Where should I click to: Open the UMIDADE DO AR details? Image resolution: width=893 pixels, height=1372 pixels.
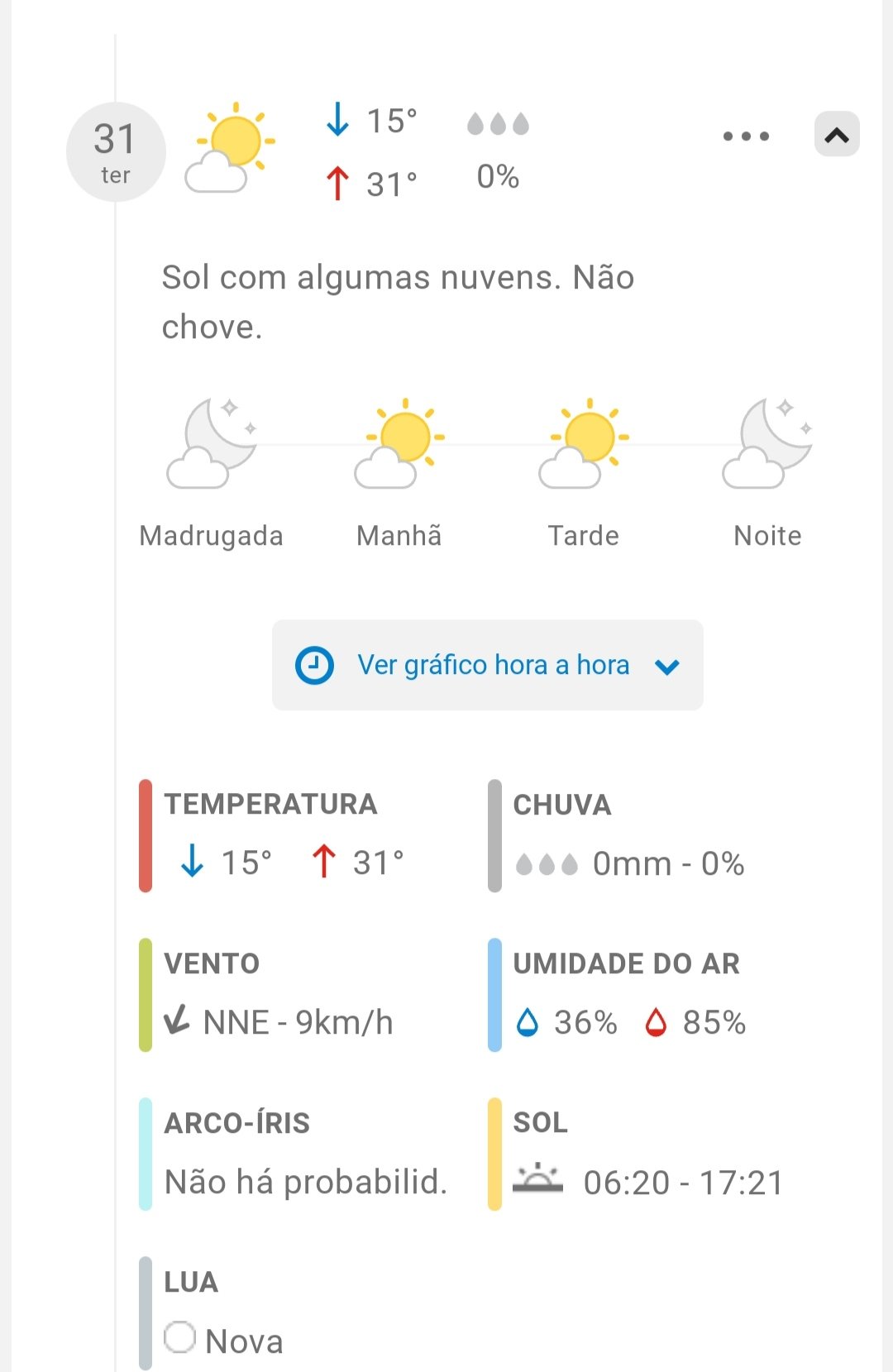(x=626, y=963)
